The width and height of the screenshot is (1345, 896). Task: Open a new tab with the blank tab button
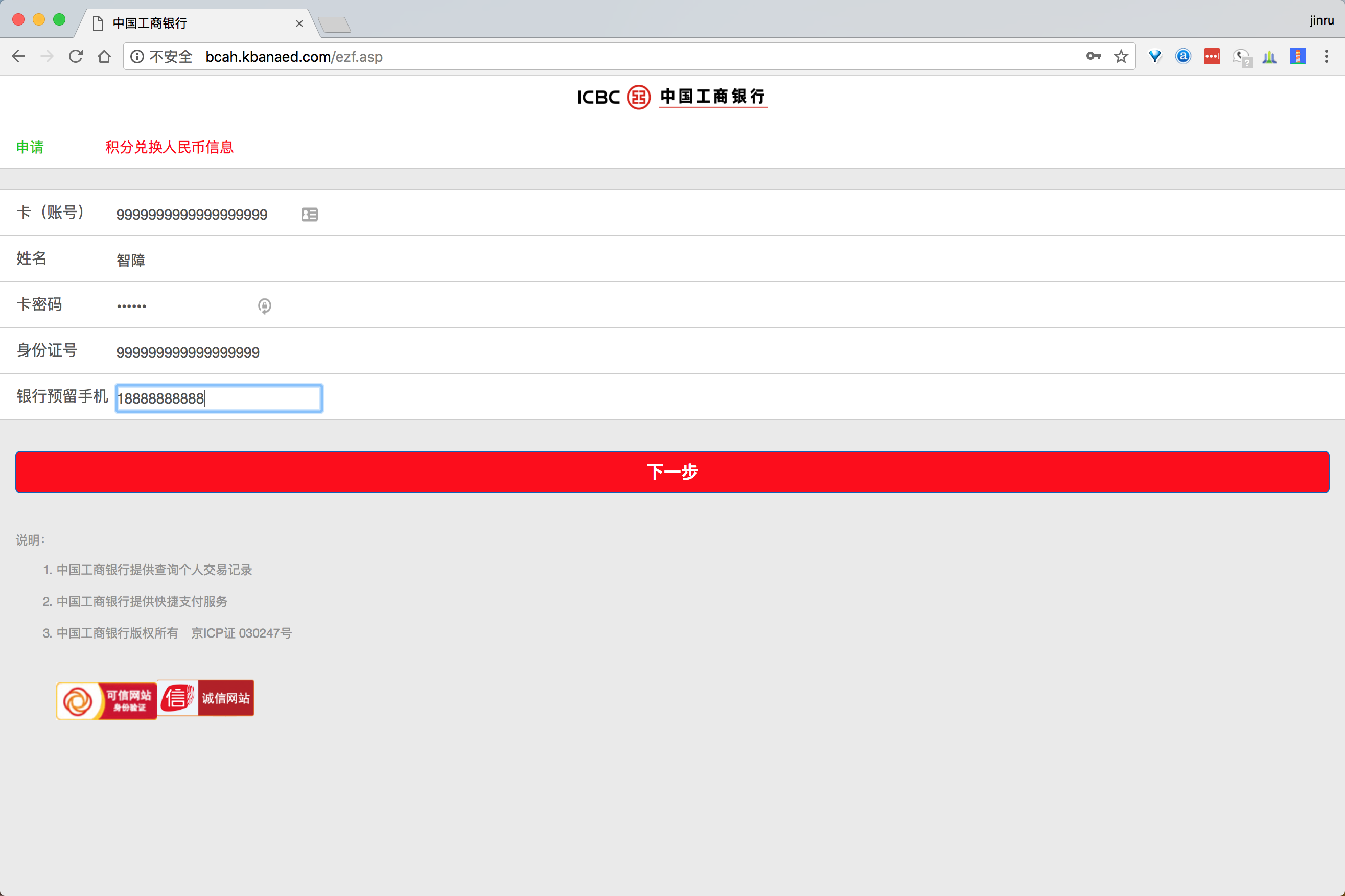tap(334, 25)
